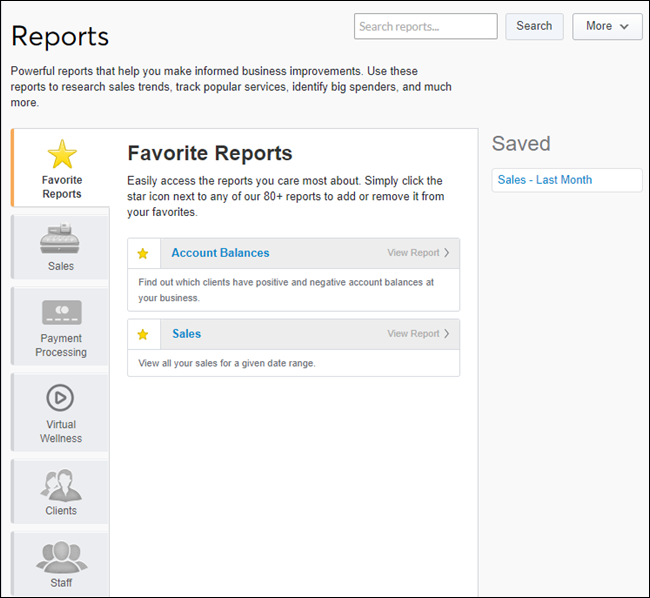
Task: Unfavorite the Account Balances report star
Action: click(143, 254)
